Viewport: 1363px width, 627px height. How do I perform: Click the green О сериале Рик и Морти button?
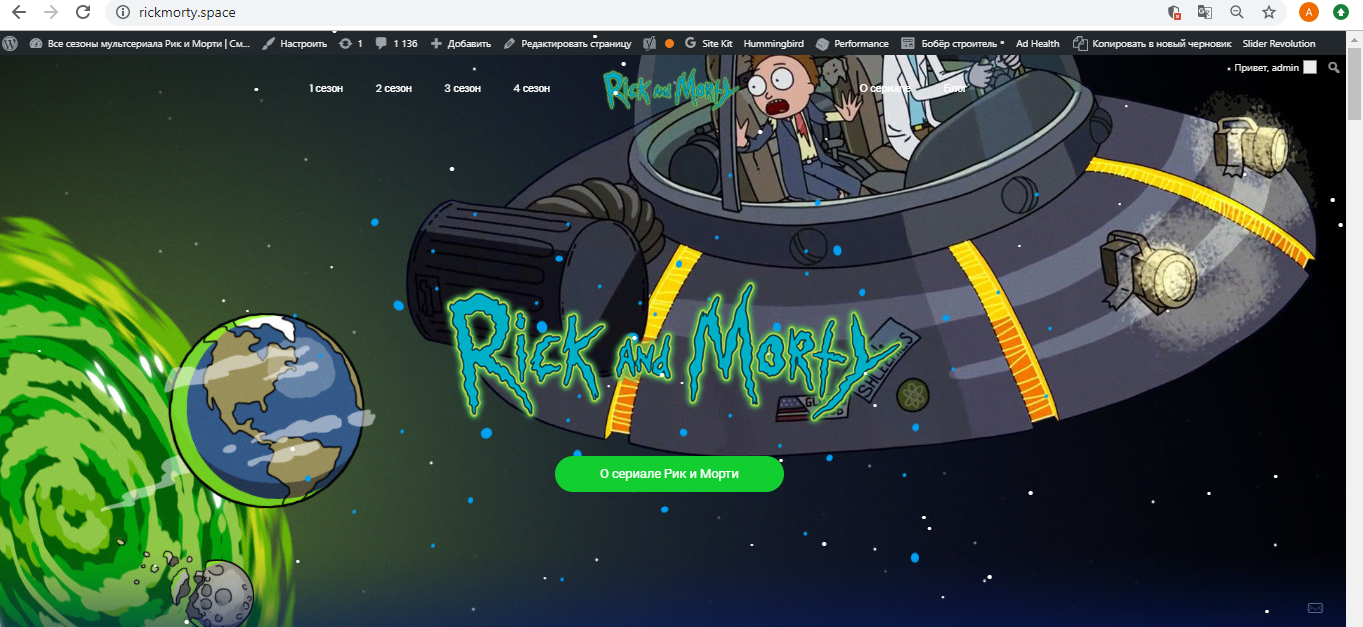669,474
